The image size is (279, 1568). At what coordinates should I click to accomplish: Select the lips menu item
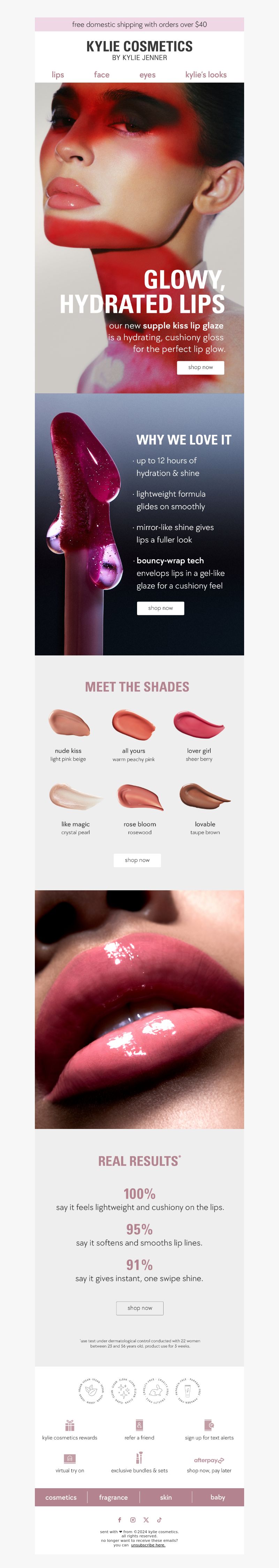tap(58, 75)
